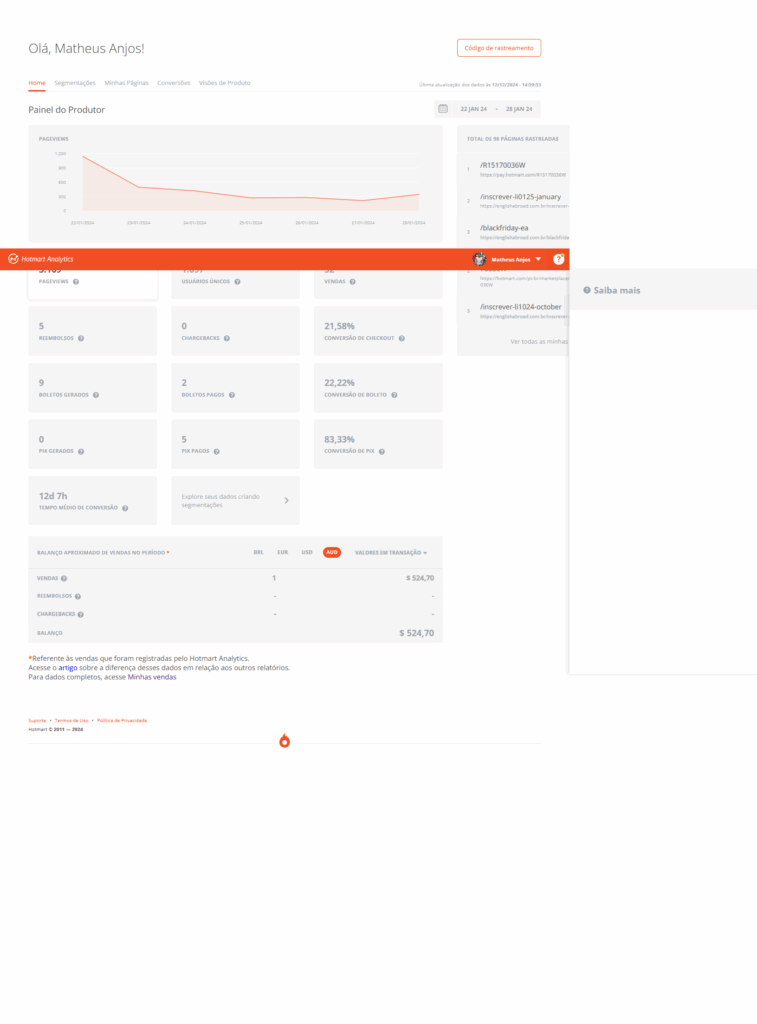Open the artigo link

coord(68,668)
